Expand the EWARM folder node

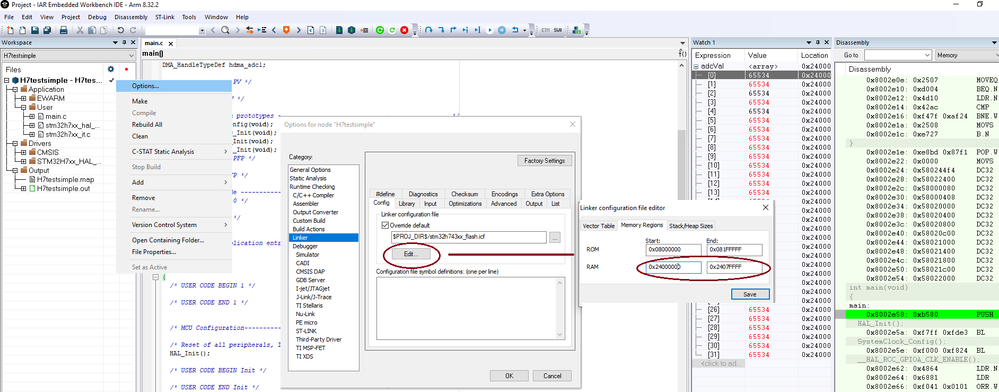point(24,98)
